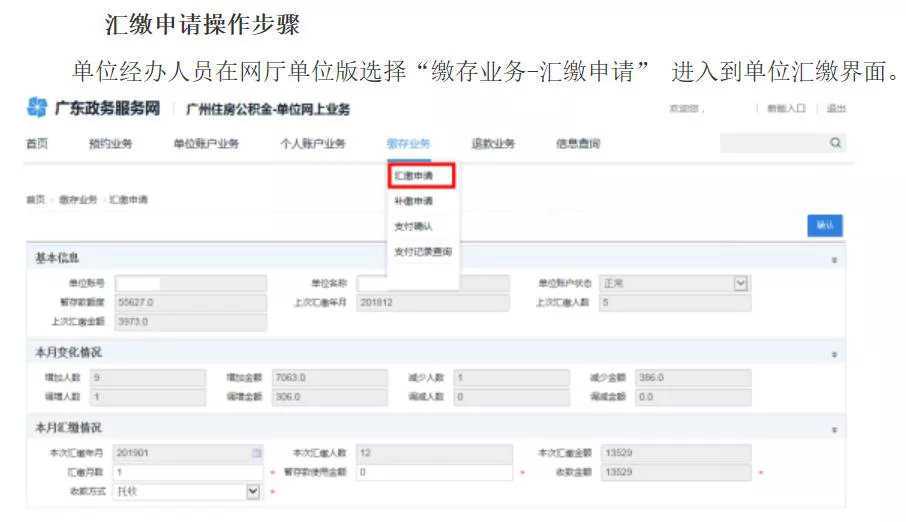Collapse the 基本信息 section
The width and height of the screenshot is (906, 522).
[834, 260]
